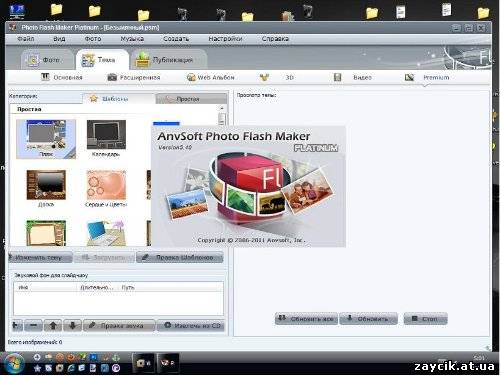Viewport: 500px width, 376px height.
Task: Pick the blue laptop template thumbnail
Action: (106, 233)
